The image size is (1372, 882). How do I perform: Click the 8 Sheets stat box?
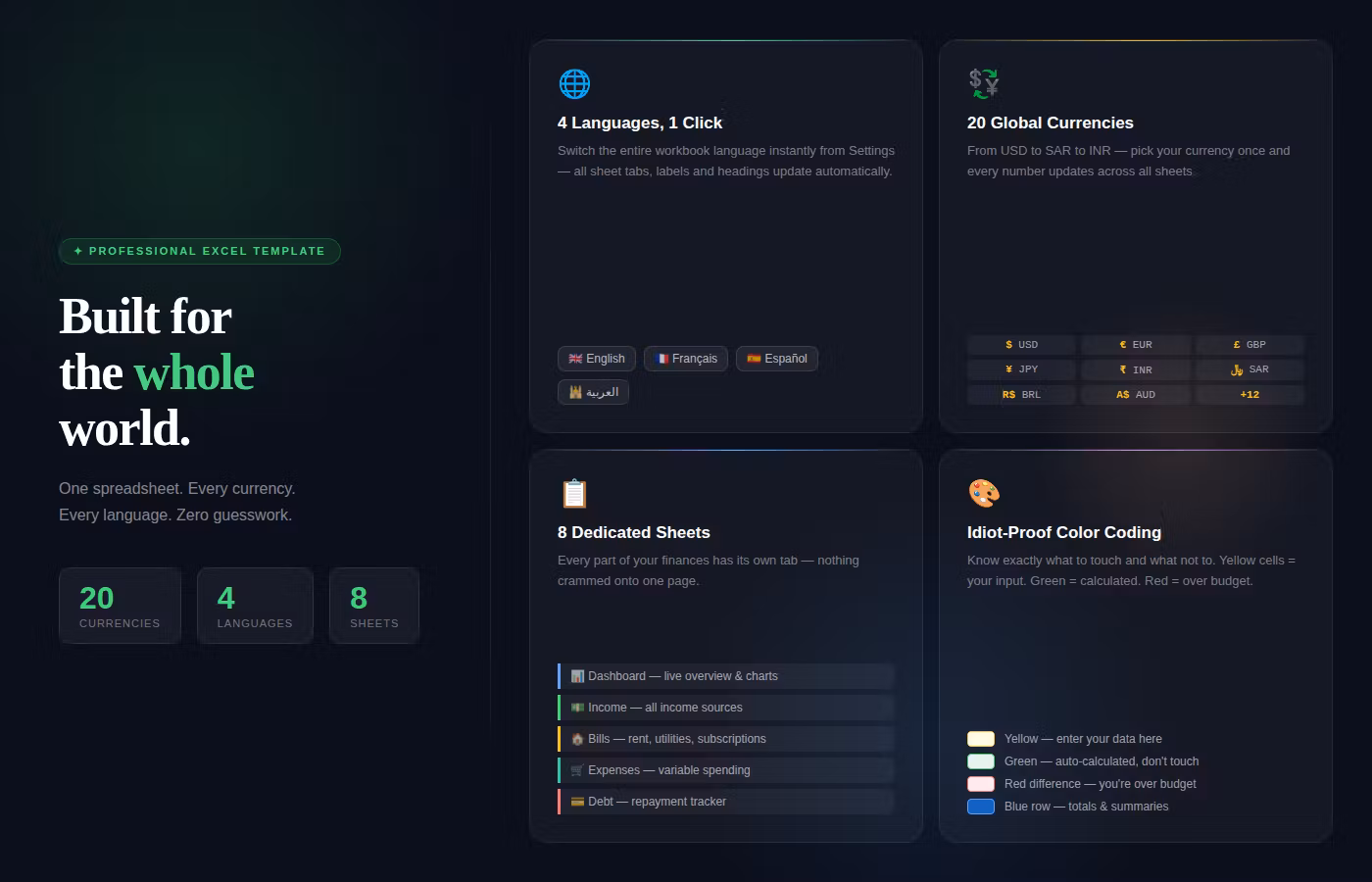tap(374, 607)
